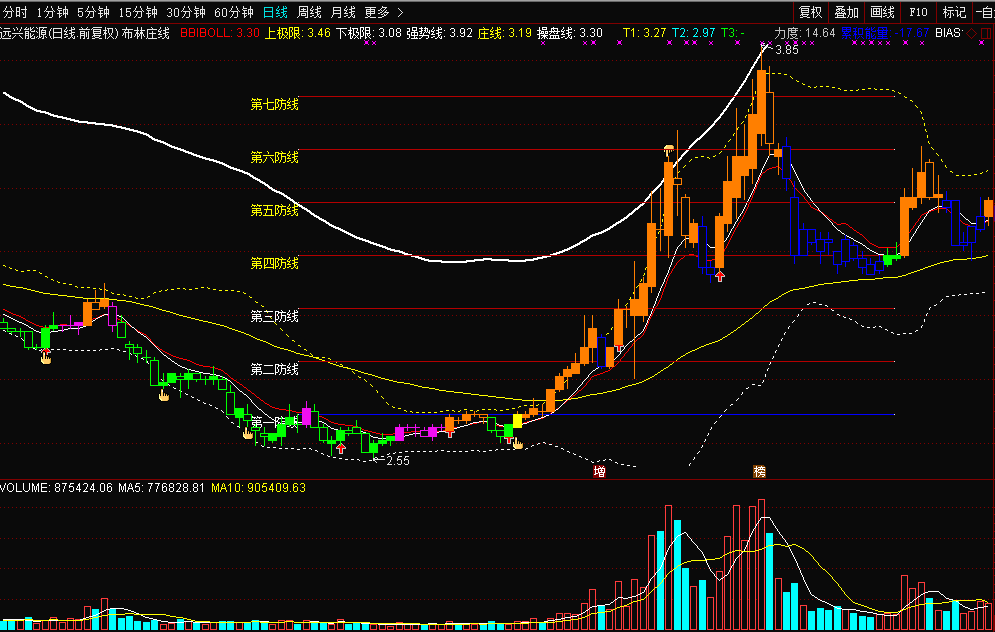This screenshot has width=995, height=632.
Task: Click the 力度: 14.64 value
Action: (805, 33)
